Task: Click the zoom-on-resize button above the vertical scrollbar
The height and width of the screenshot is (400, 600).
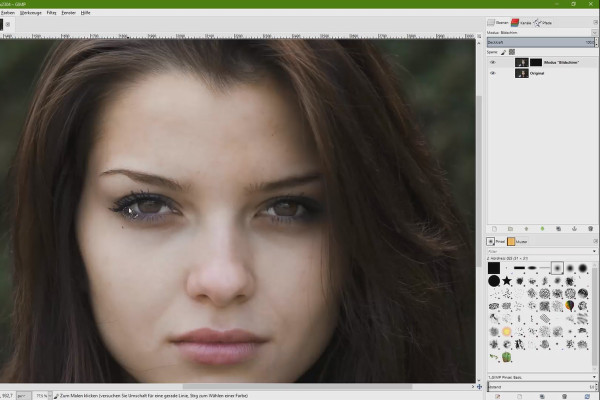Action: 479,36
